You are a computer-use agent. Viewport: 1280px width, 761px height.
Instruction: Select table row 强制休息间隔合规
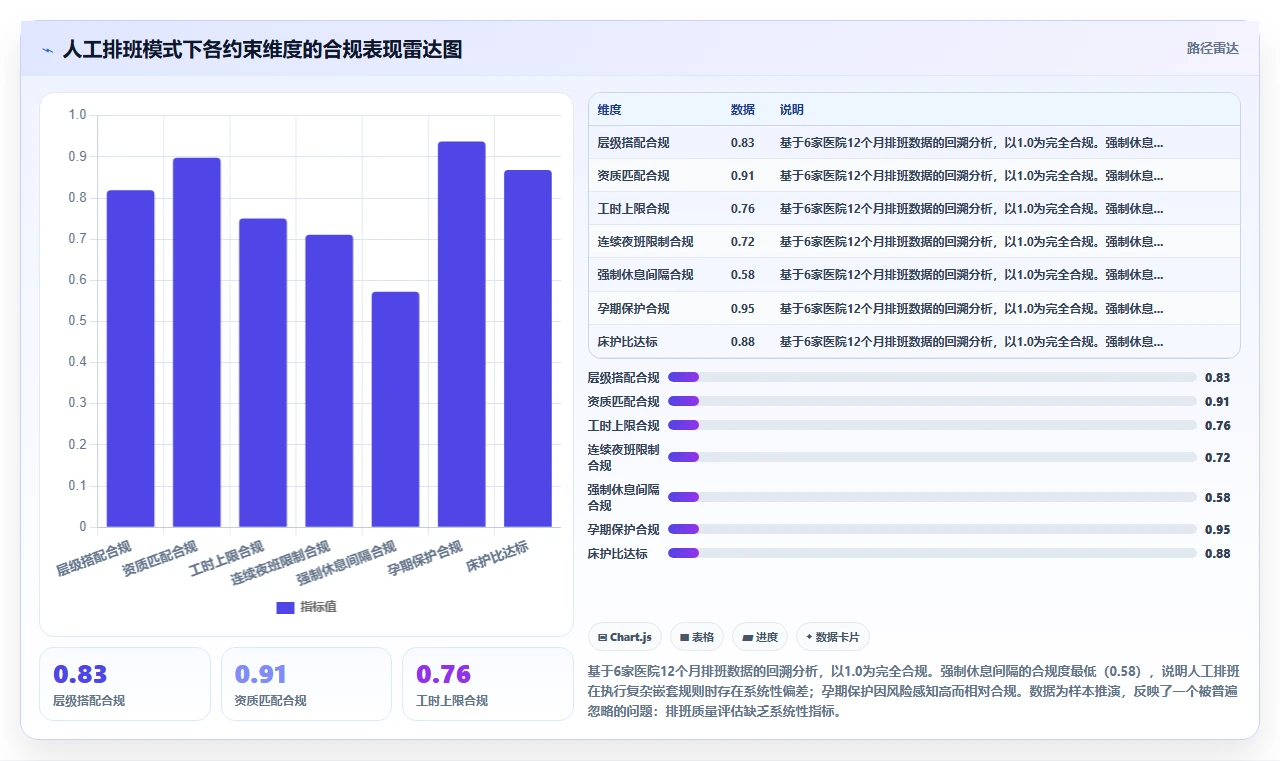point(914,275)
